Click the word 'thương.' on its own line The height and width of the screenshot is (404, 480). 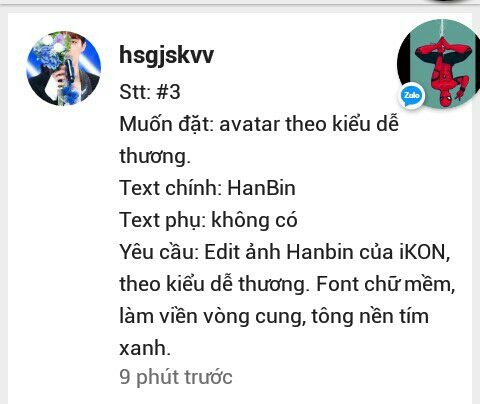click(155, 156)
